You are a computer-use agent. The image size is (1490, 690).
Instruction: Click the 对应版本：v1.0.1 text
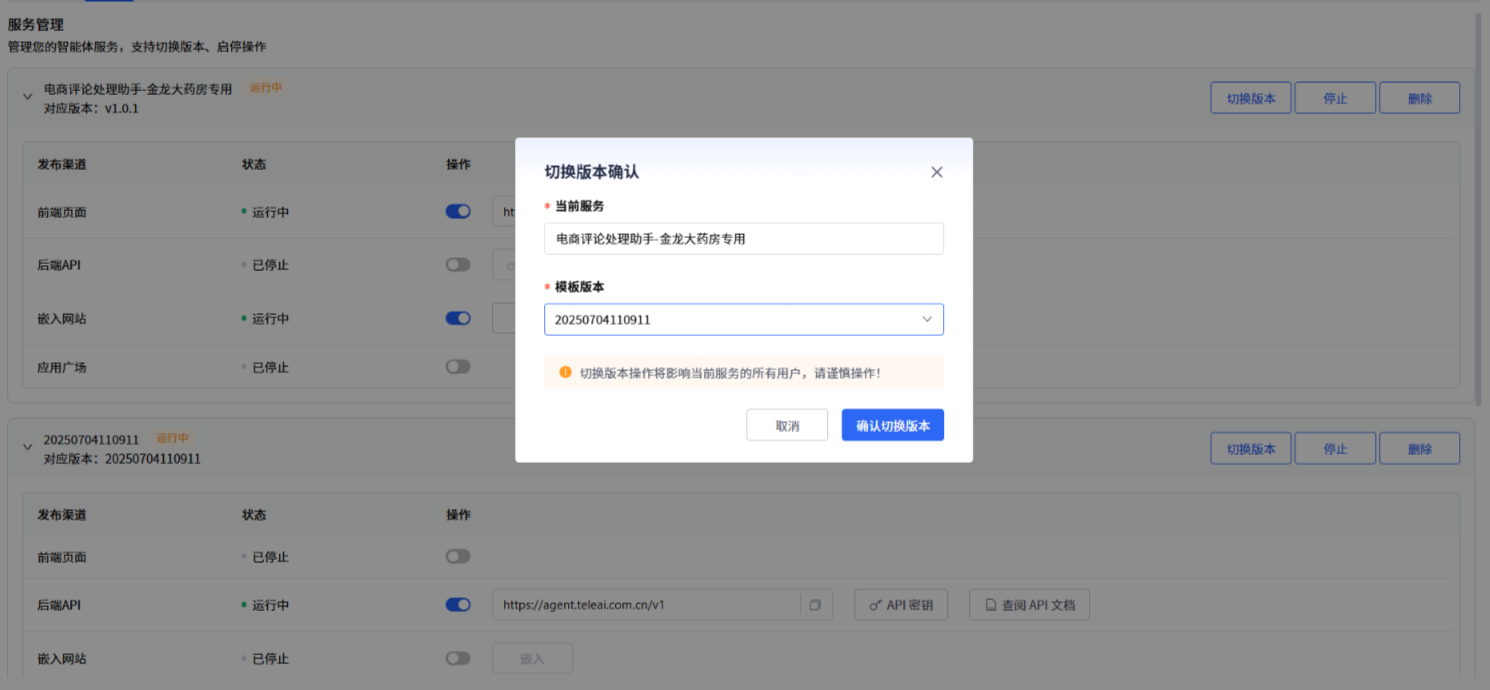click(91, 108)
